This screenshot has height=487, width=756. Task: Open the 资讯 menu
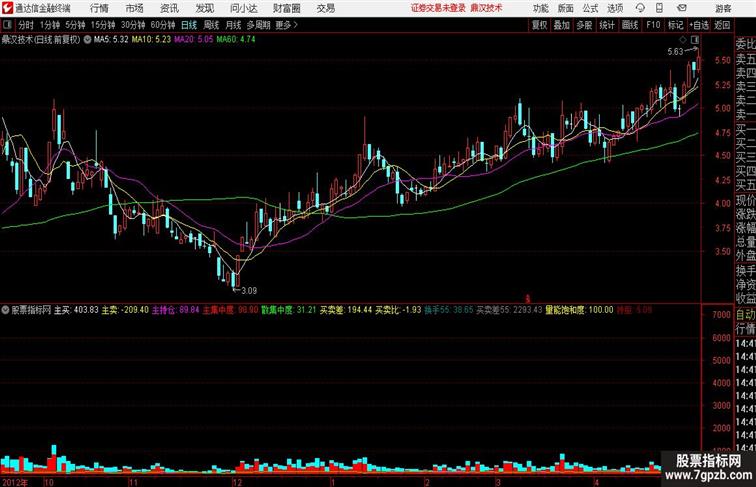tap(169, 8)
